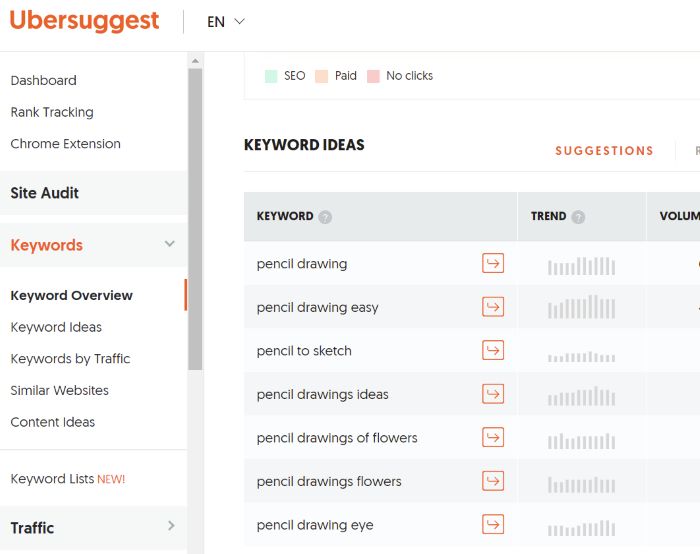The width and height of the screenshot is (700, 554).
Task: Click the KEYWORD IDEAS heading
Action: (304, 145)
